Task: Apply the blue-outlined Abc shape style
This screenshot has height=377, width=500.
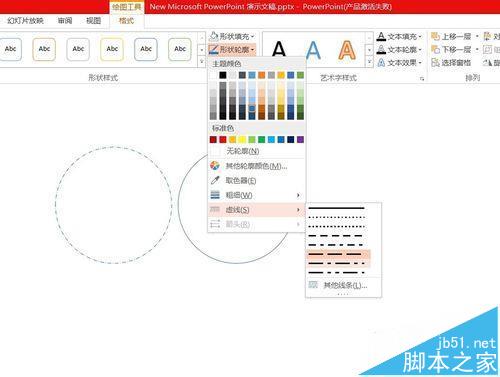Action: coord(146,49)
